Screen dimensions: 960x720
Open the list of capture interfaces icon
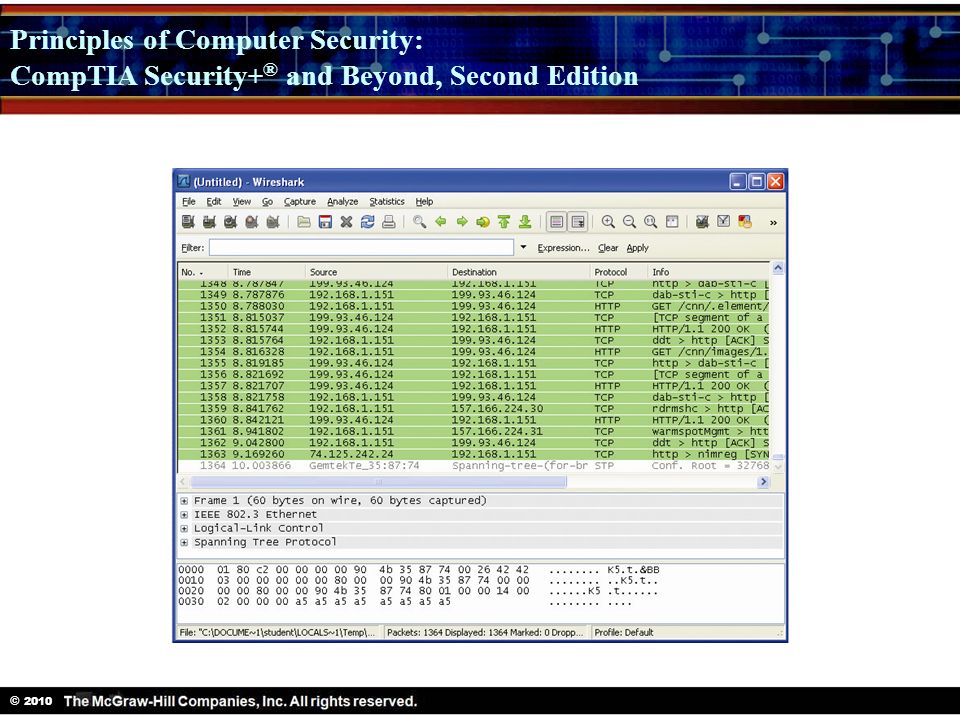(188, 222)
